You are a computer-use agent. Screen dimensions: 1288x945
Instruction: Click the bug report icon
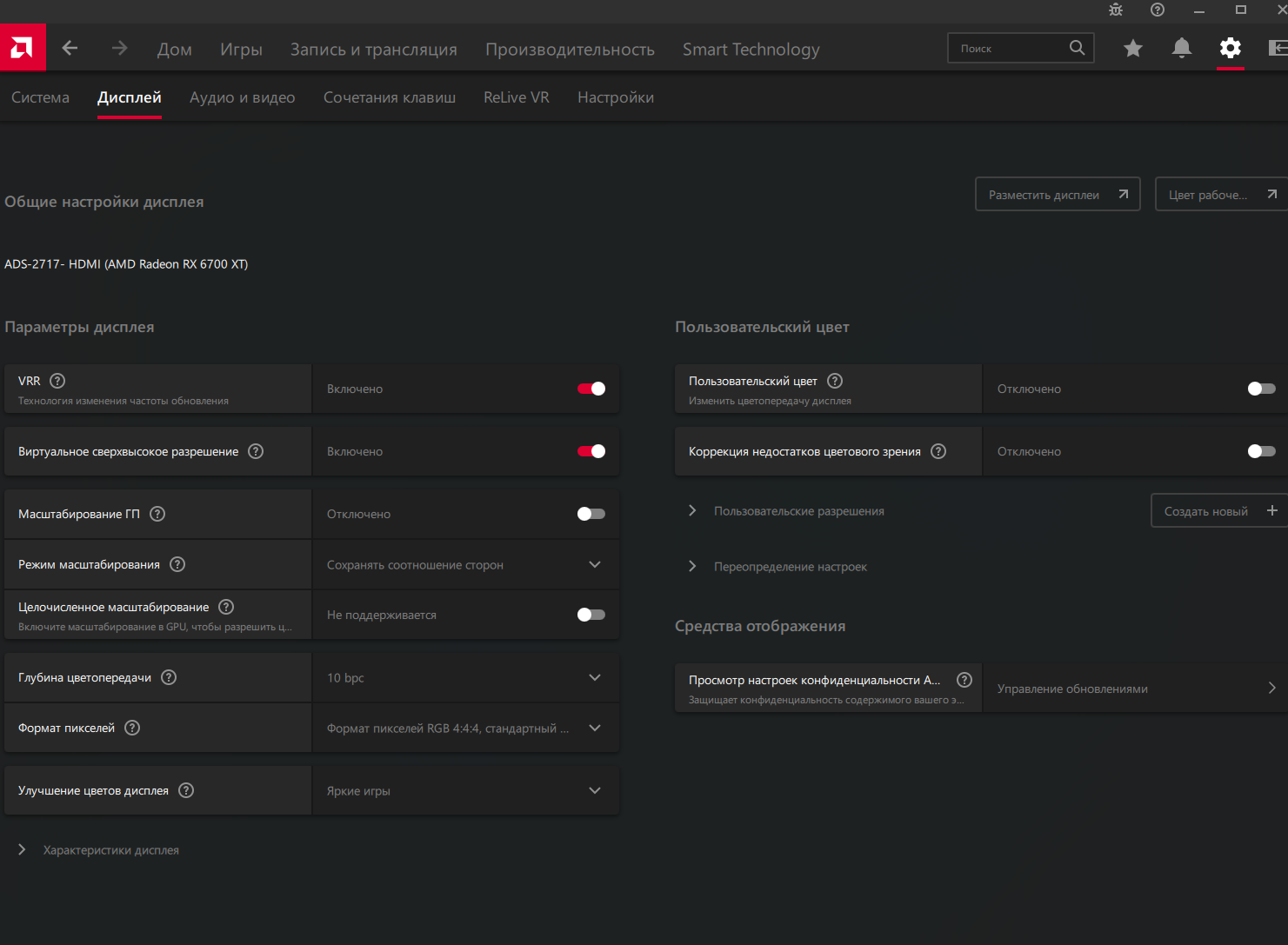pos(1116,10)
